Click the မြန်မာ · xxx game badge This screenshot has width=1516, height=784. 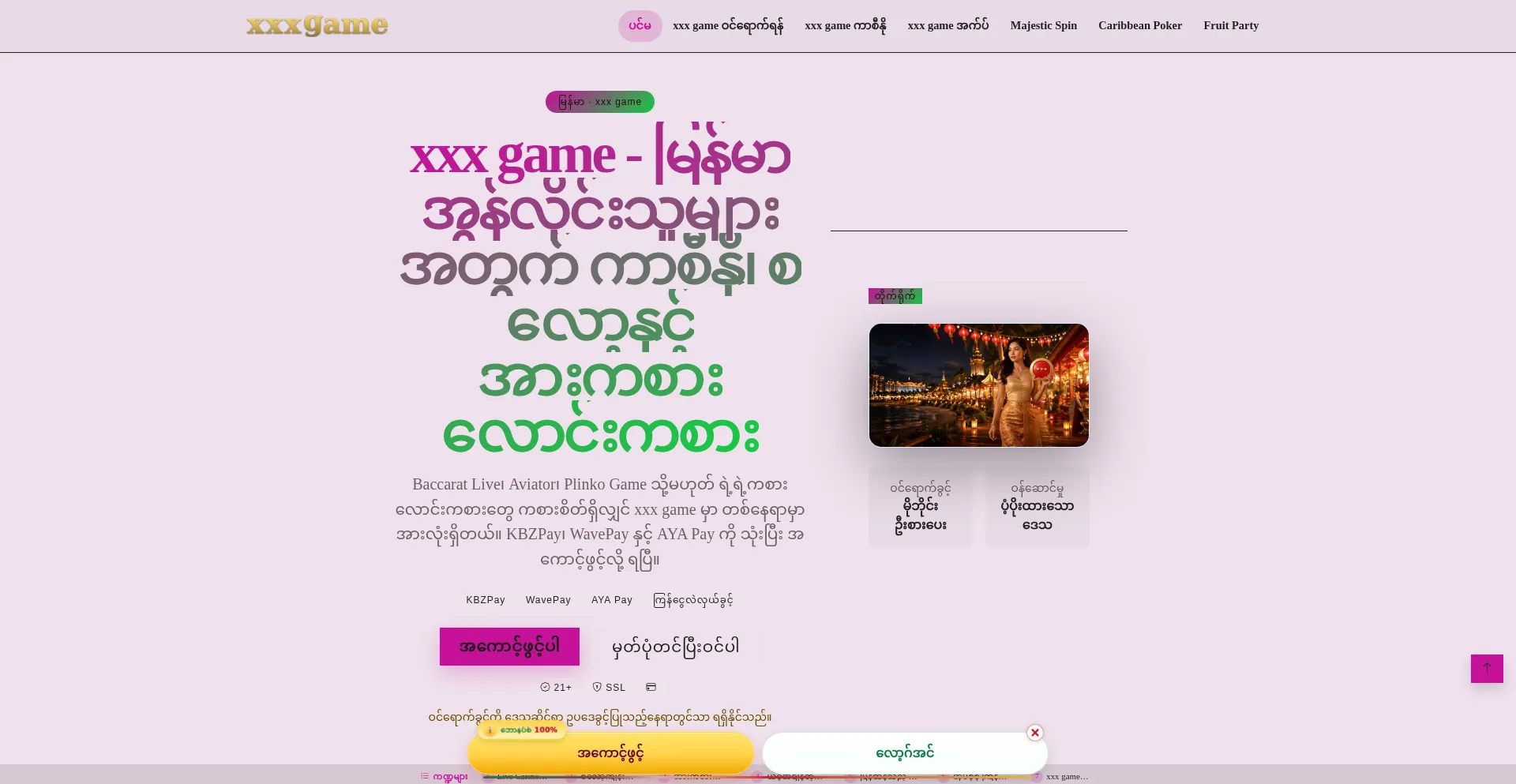pyautogui.click(x=600, y=102)
